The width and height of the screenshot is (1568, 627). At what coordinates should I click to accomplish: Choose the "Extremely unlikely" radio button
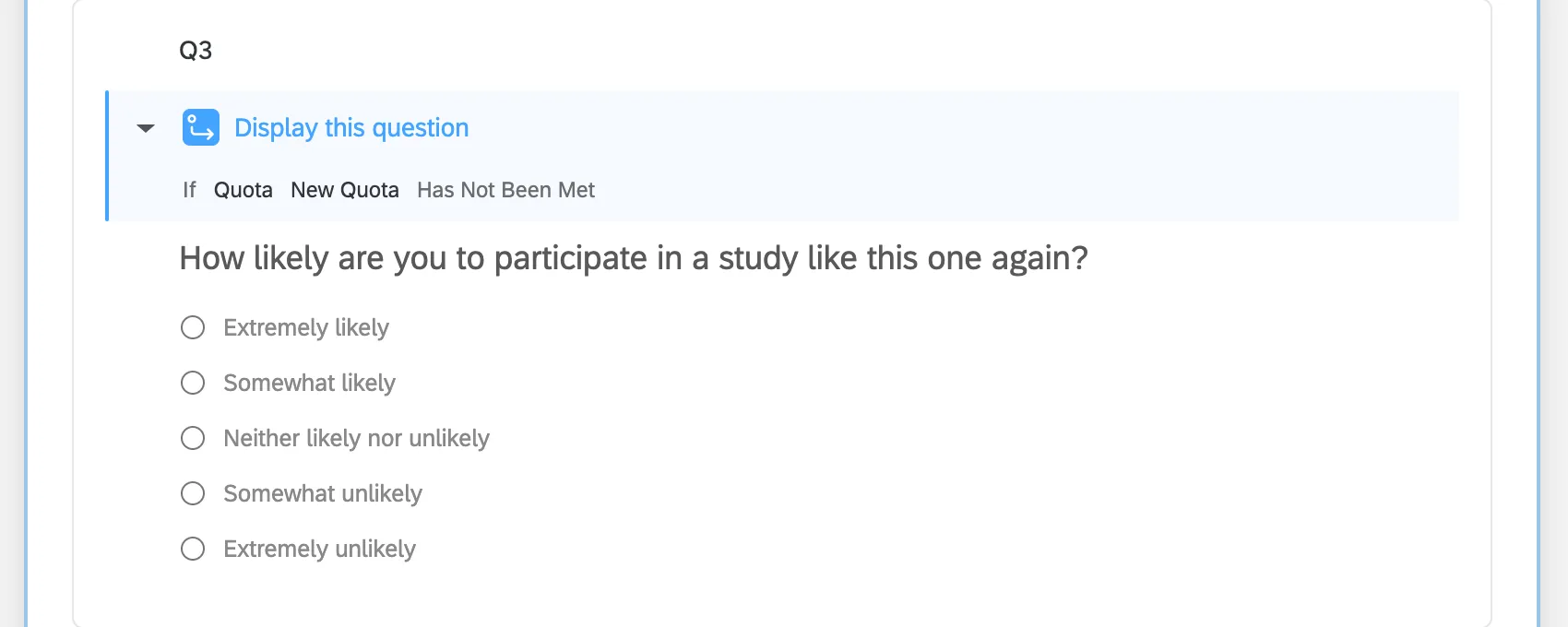click(x=193, y=549)
